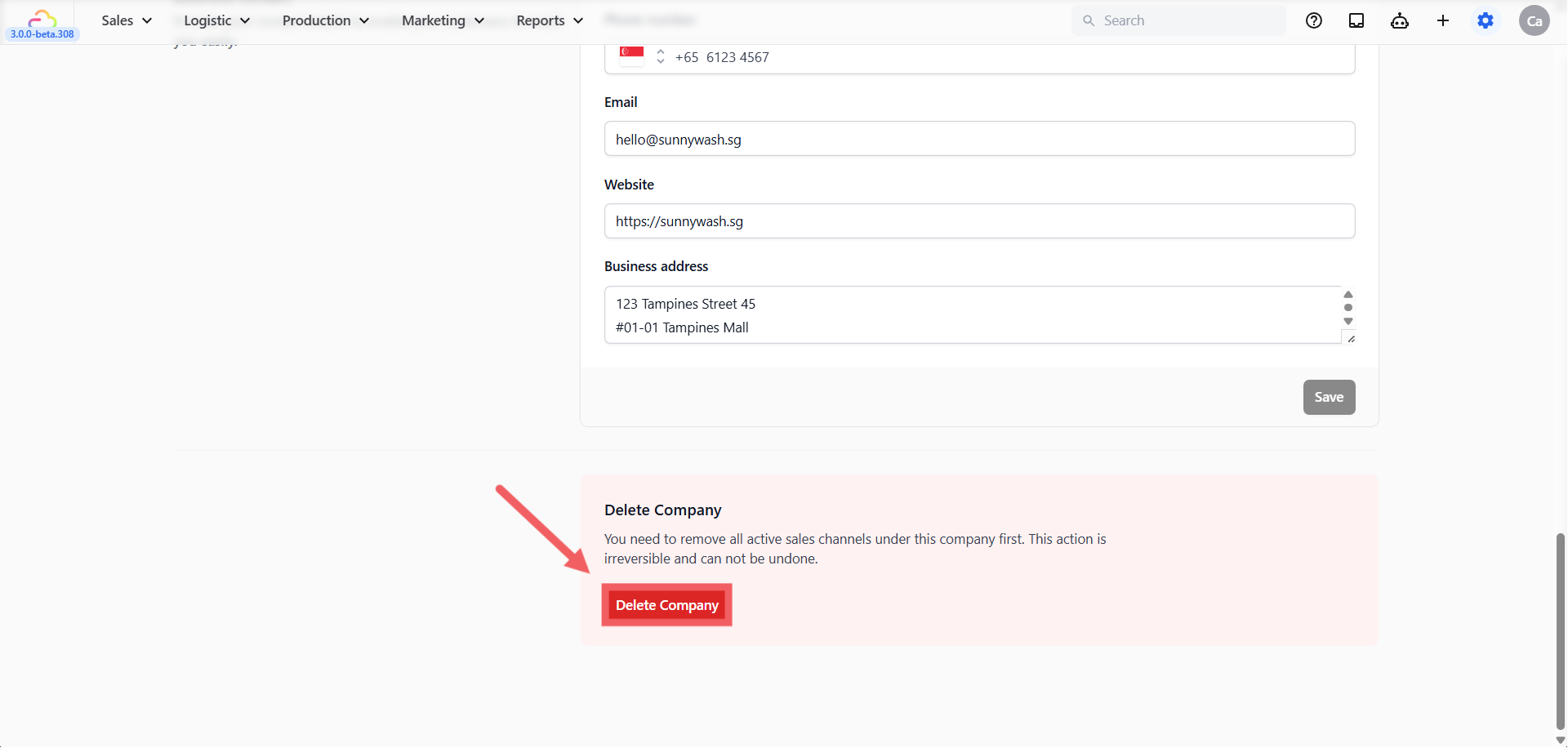This screenshot has width=1568, height=748.
Task: Open the tablet/book panel icon
Action: (1356, 20)
